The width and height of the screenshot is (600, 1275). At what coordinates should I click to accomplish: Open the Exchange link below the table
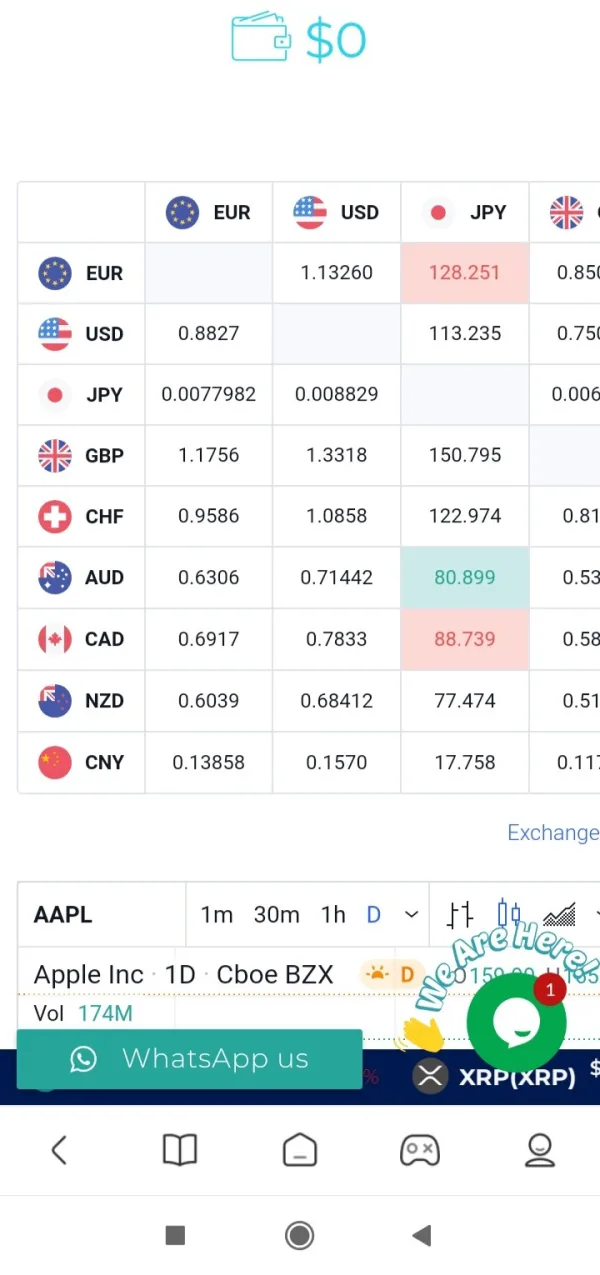tap(553, 833)
